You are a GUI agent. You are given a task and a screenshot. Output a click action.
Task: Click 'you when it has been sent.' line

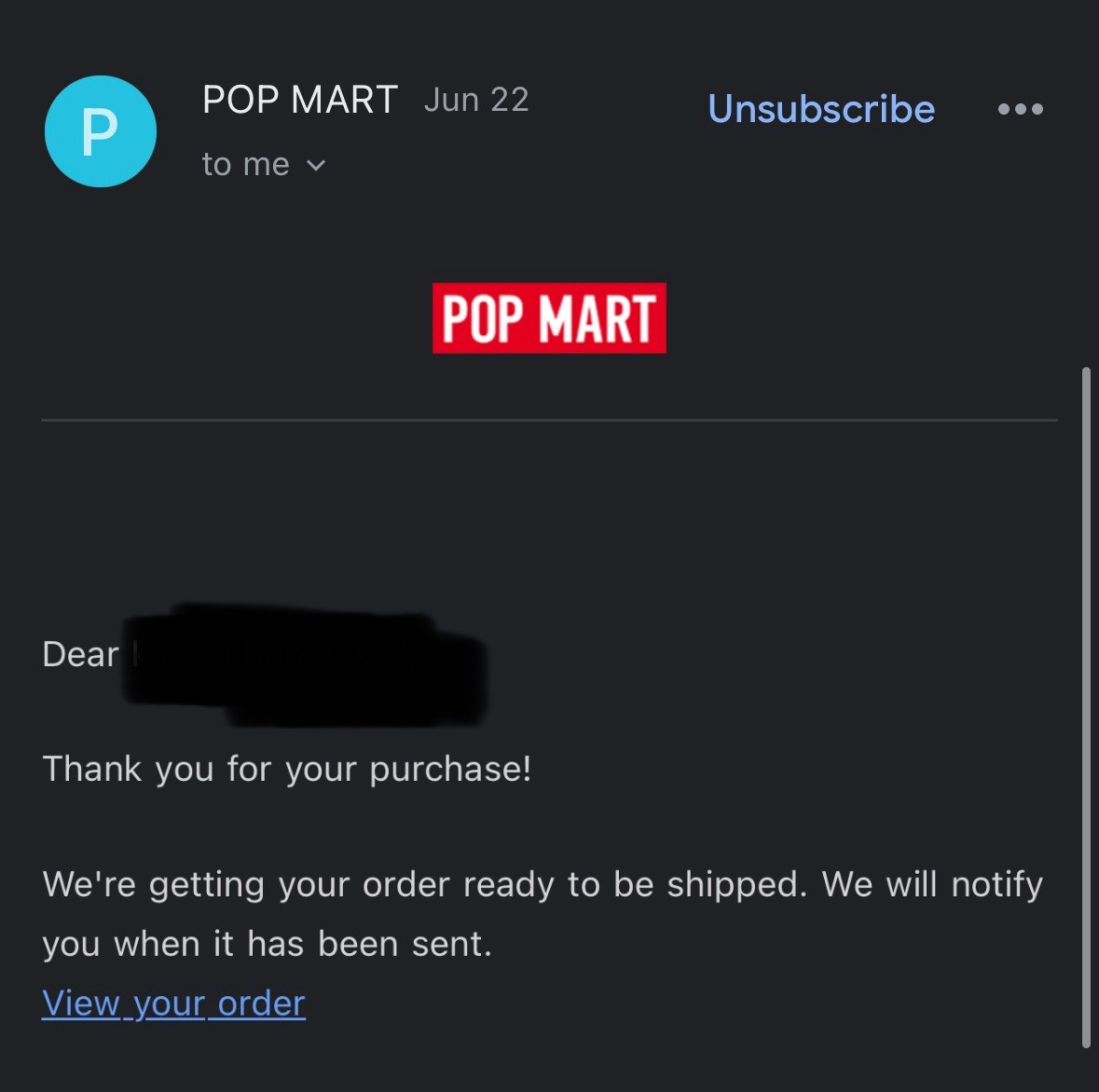coord(267,944)
